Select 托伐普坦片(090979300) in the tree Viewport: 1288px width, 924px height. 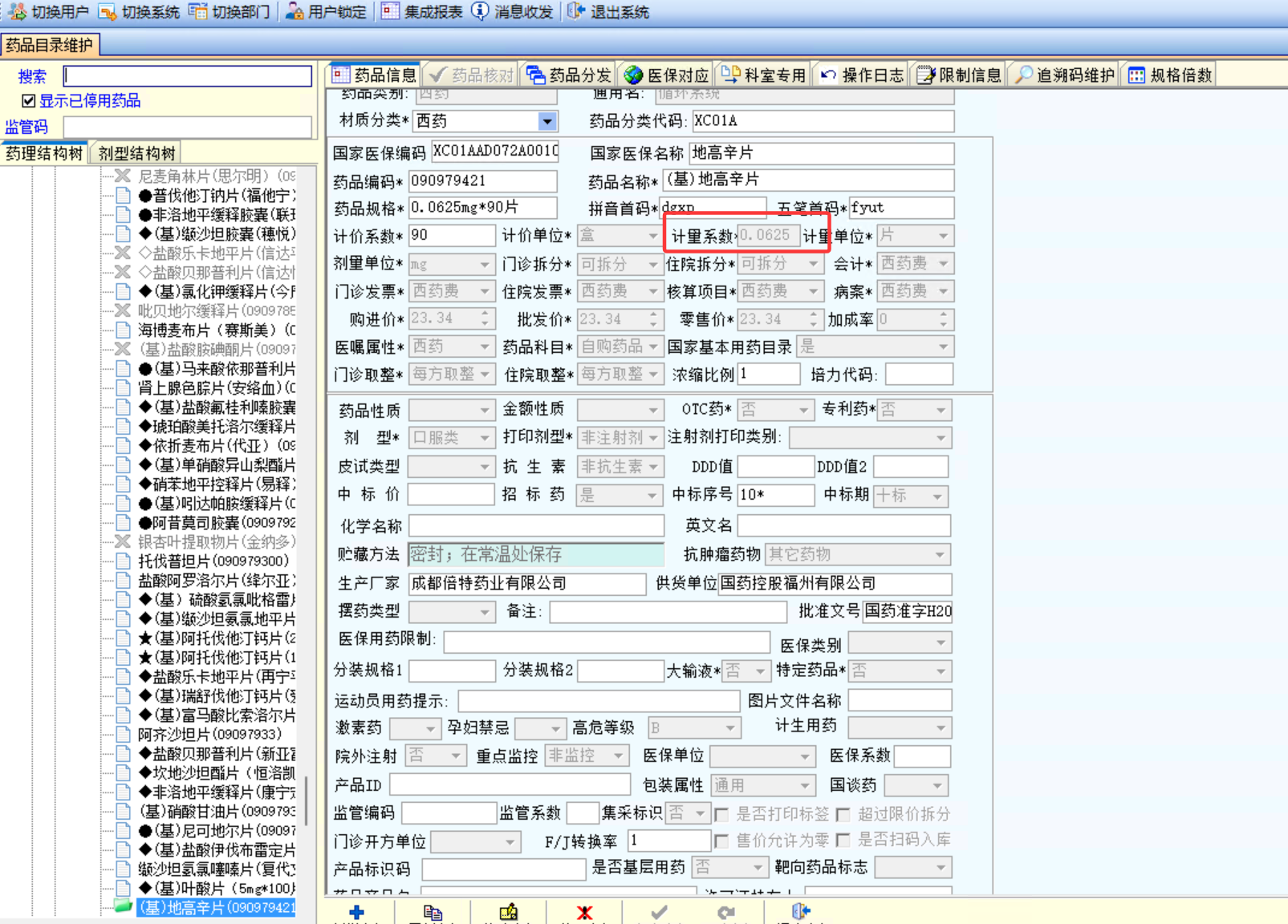[213, 561]
